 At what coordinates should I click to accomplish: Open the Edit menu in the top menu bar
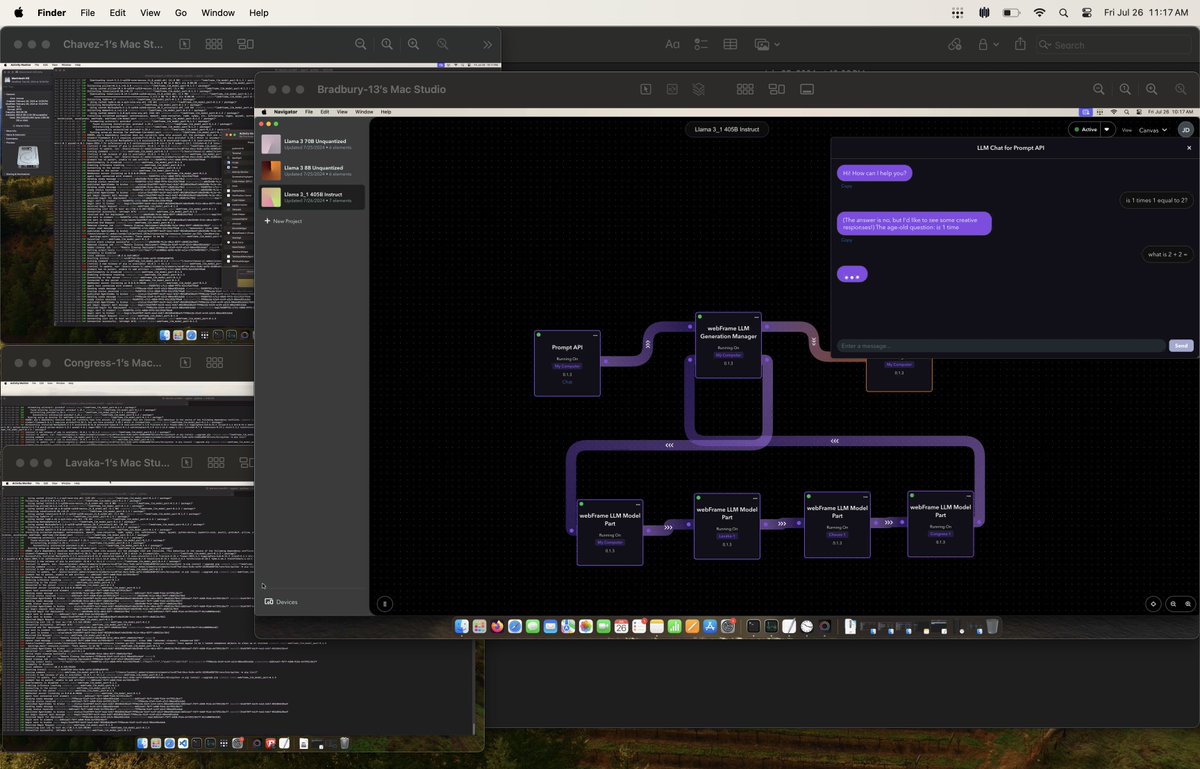click(x=118, y=13)
